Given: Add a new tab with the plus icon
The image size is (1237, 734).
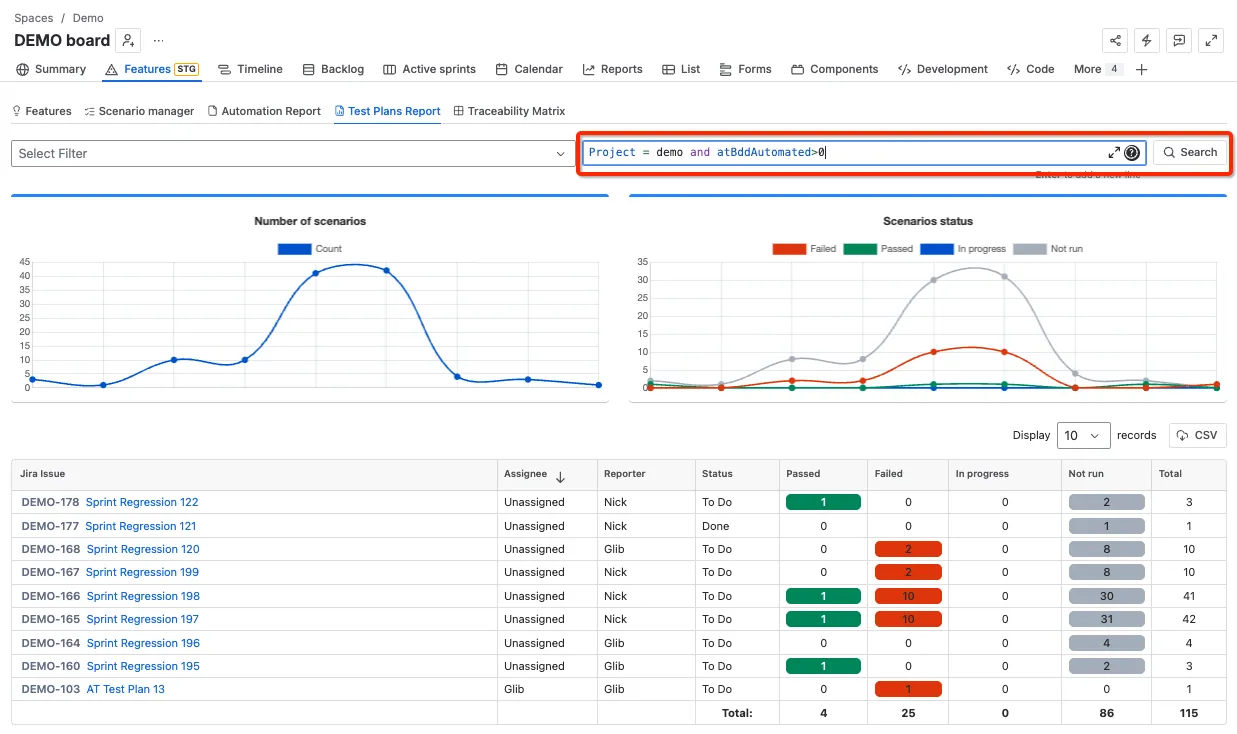Looking at the screenshot, I should click(1141, 69).
